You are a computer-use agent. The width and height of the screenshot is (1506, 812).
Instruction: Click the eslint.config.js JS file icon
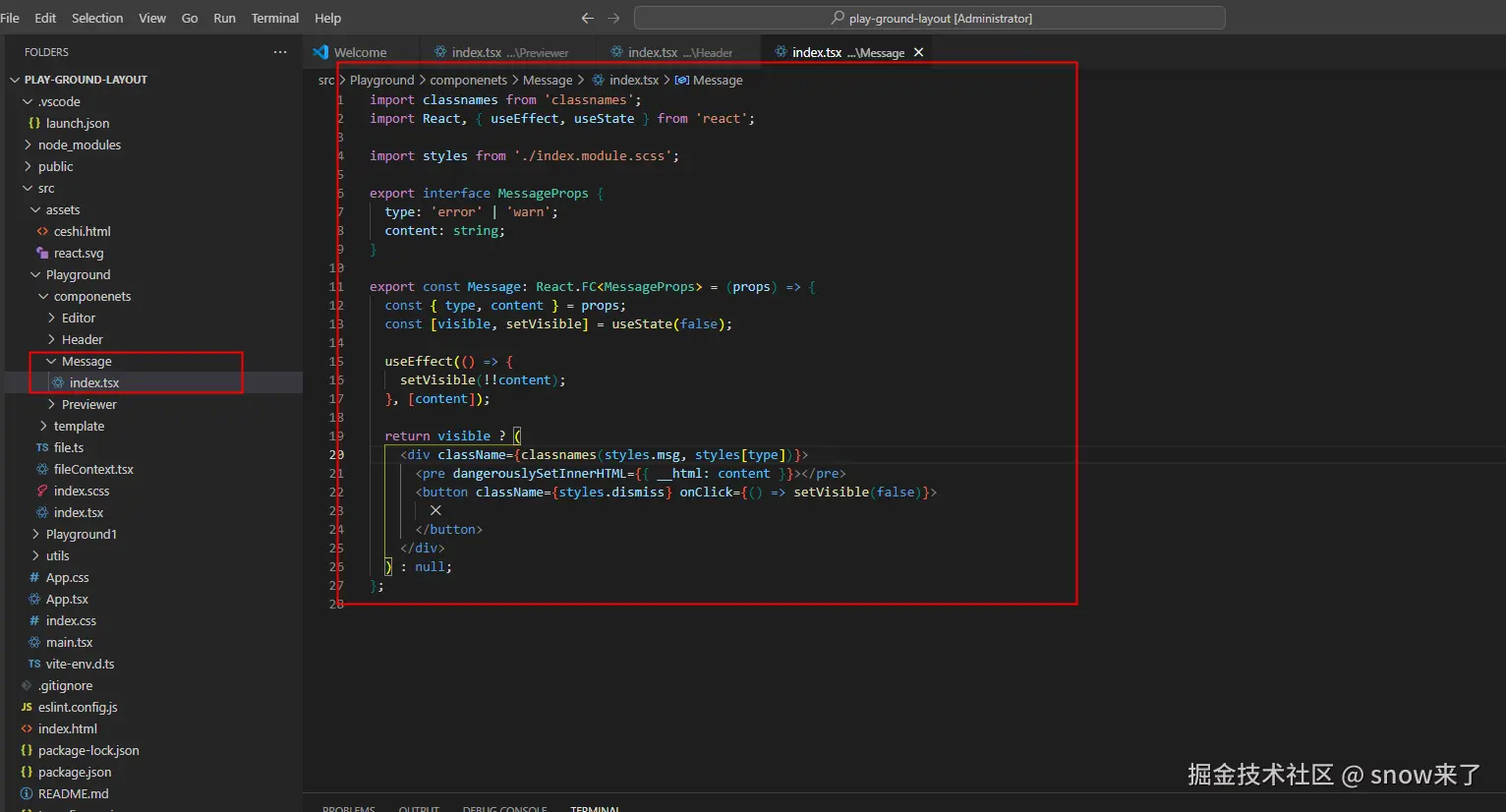click(27, 707)
